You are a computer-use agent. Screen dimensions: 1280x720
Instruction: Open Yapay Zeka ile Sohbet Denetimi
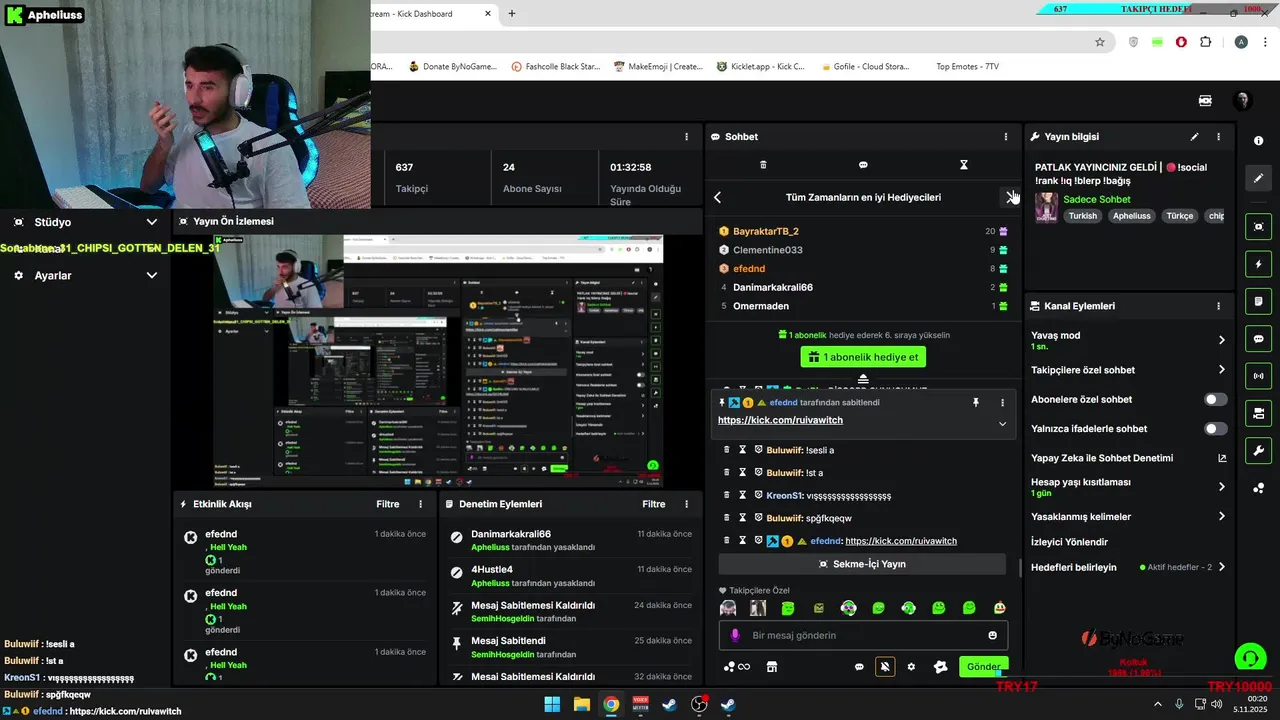pos(1128,458)
